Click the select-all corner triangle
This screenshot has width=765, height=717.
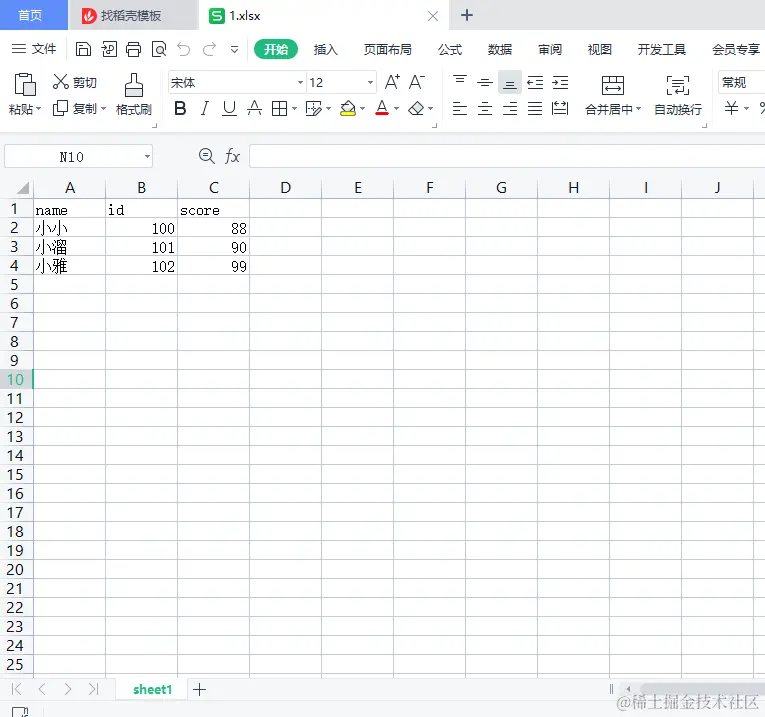tap(22, 188)
